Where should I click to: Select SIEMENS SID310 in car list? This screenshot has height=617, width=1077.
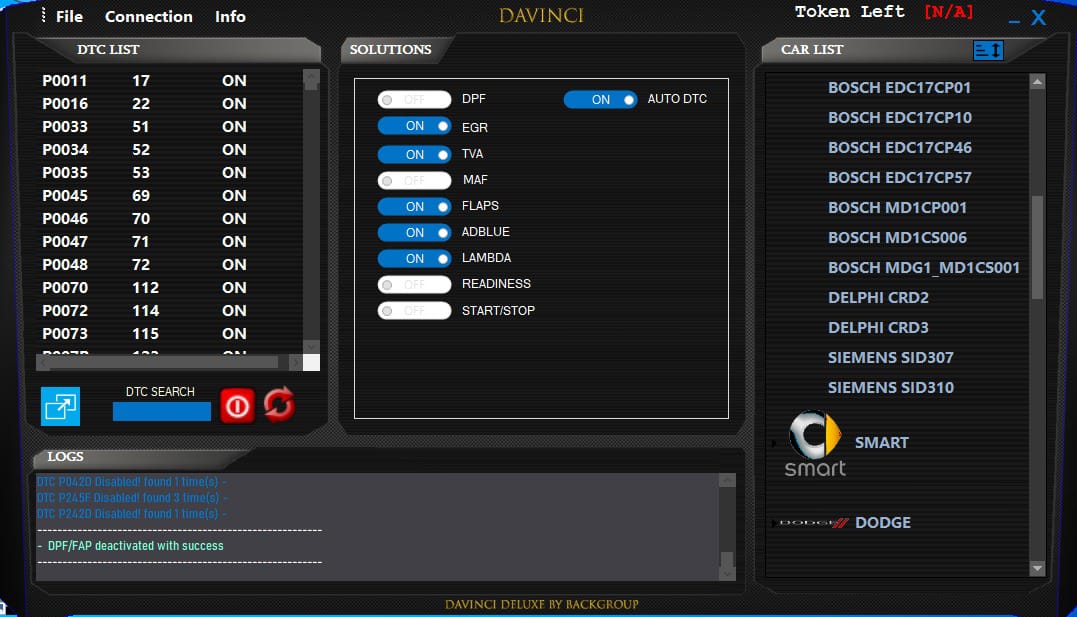(890, 388)
